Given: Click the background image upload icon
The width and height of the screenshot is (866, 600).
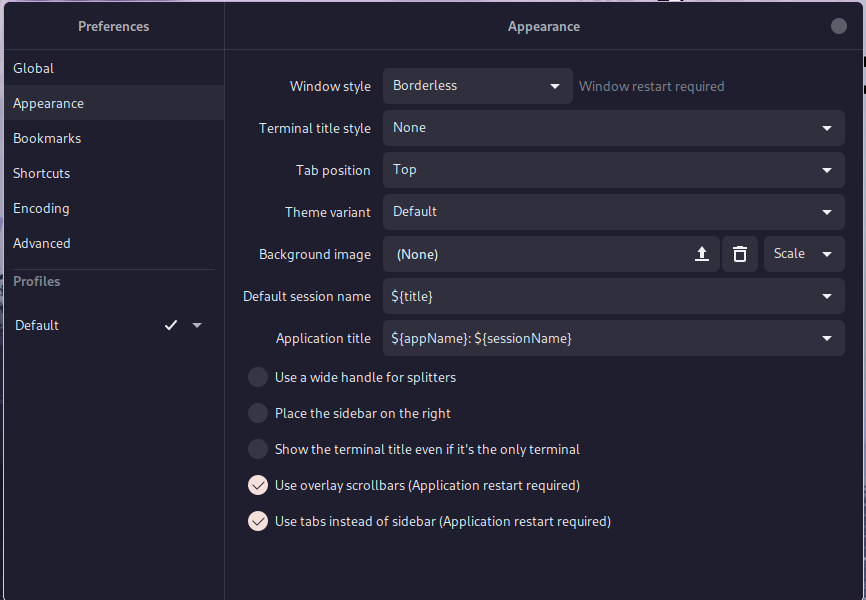Looking at the screenshot, I should point(701,254).
